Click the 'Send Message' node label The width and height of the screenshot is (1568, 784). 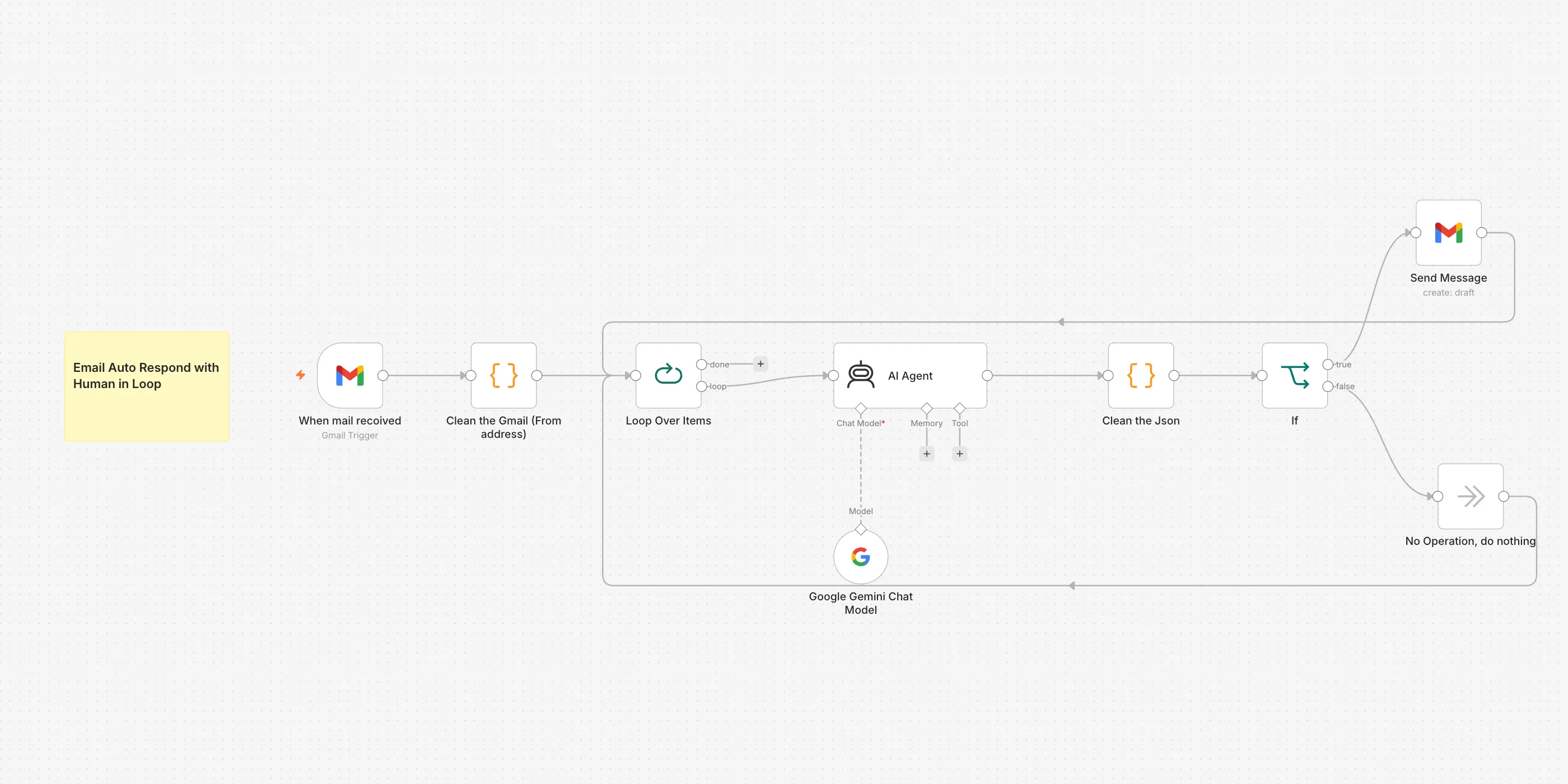(x=1449, y=278)
